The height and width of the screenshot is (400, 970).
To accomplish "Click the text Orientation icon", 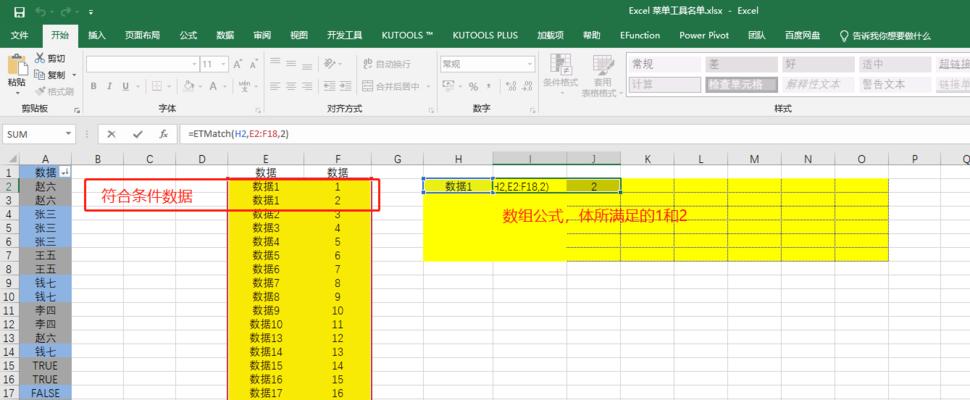I will (x=329, y=64).
